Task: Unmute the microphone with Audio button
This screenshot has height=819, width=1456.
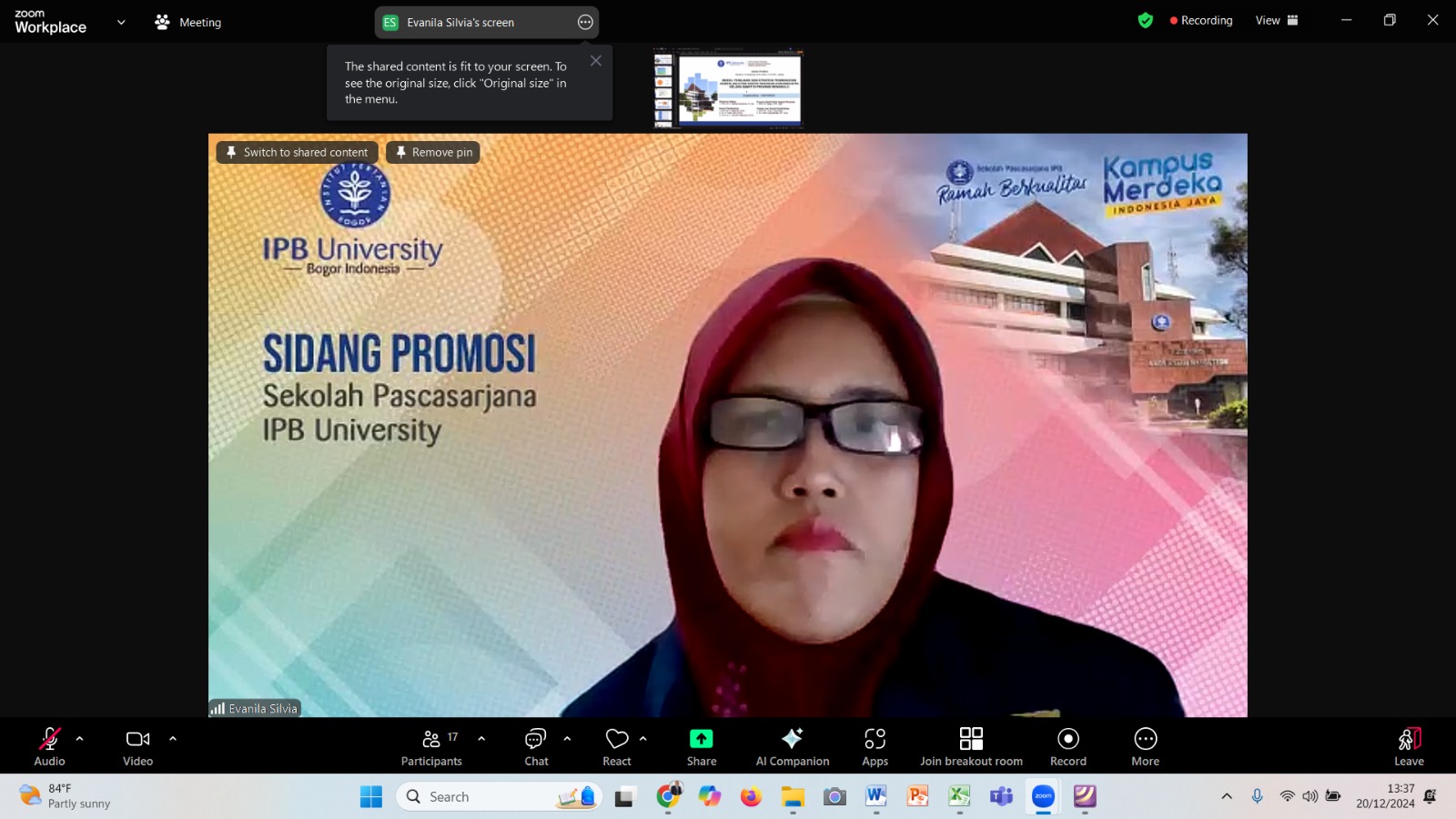Action: click(x=49, y=747)
